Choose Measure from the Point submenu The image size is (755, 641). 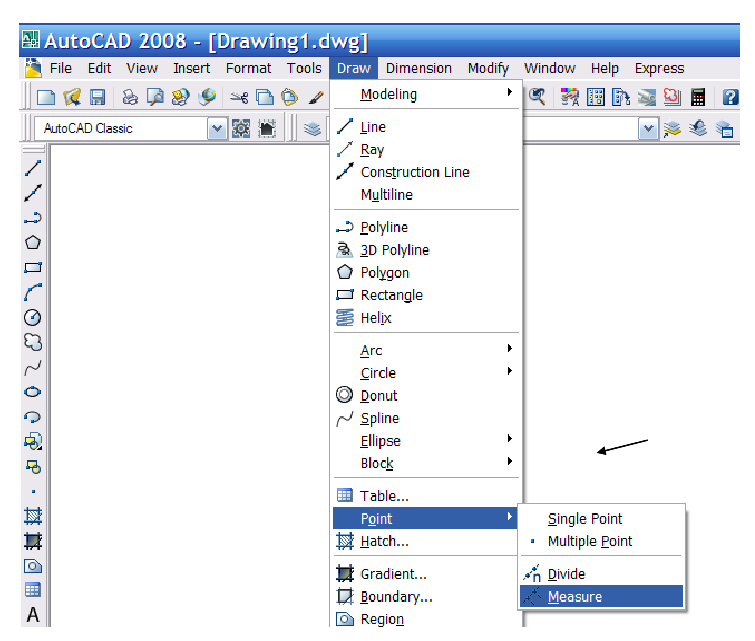tap(601, 596)
